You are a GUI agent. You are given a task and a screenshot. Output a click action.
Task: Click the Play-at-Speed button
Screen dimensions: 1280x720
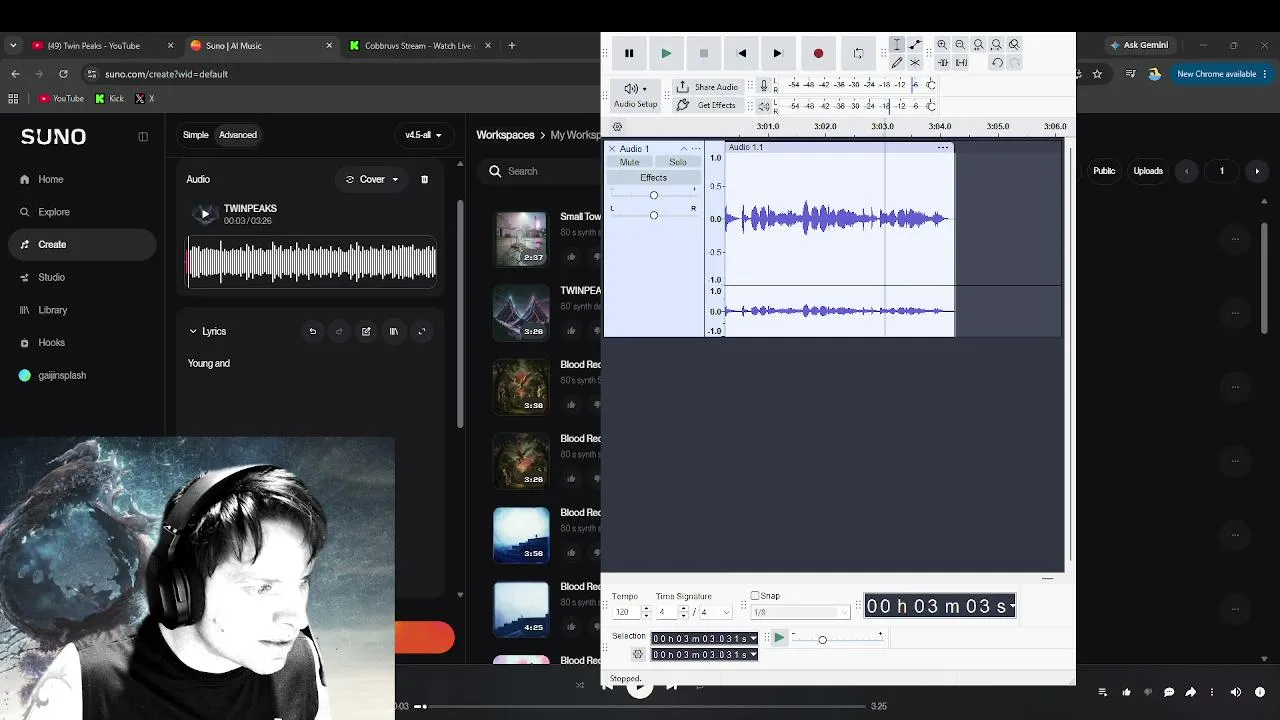pyautogui.click(x=779, y=638)
